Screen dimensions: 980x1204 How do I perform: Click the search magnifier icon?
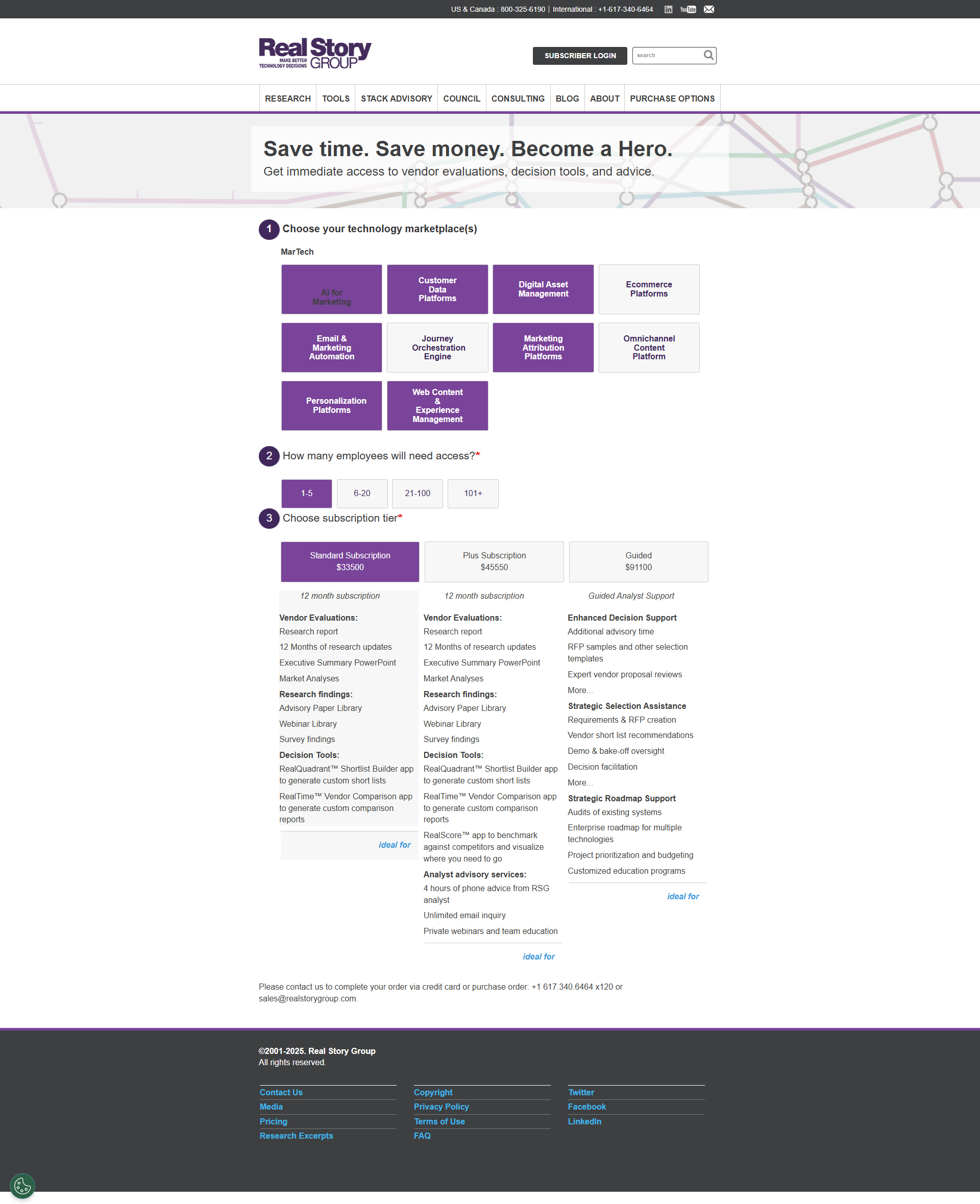[x=708, y=55]
